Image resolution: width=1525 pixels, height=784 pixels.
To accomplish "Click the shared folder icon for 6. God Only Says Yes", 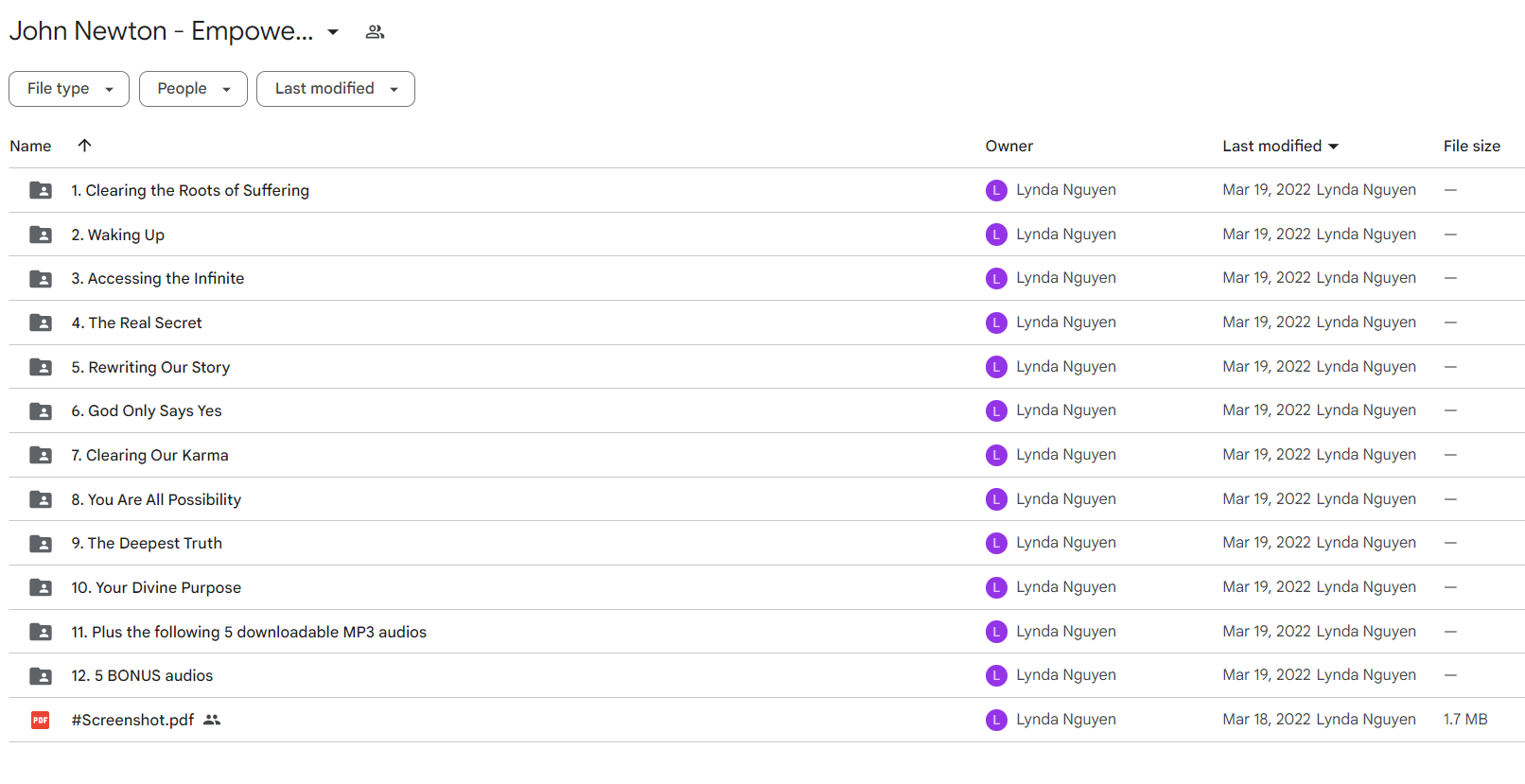I will 41,411.
